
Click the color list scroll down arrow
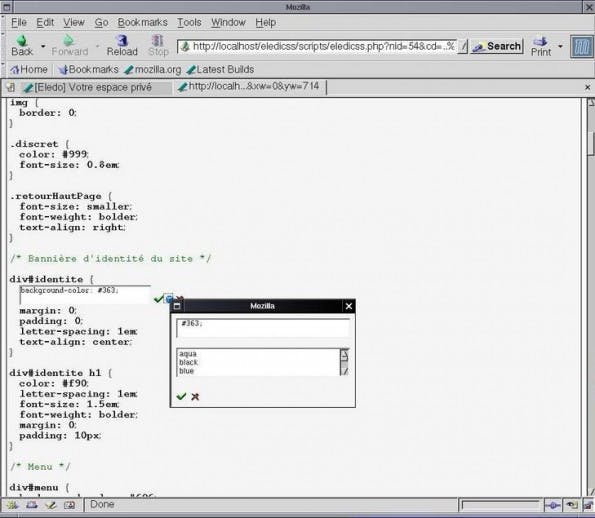click(344, 371)
